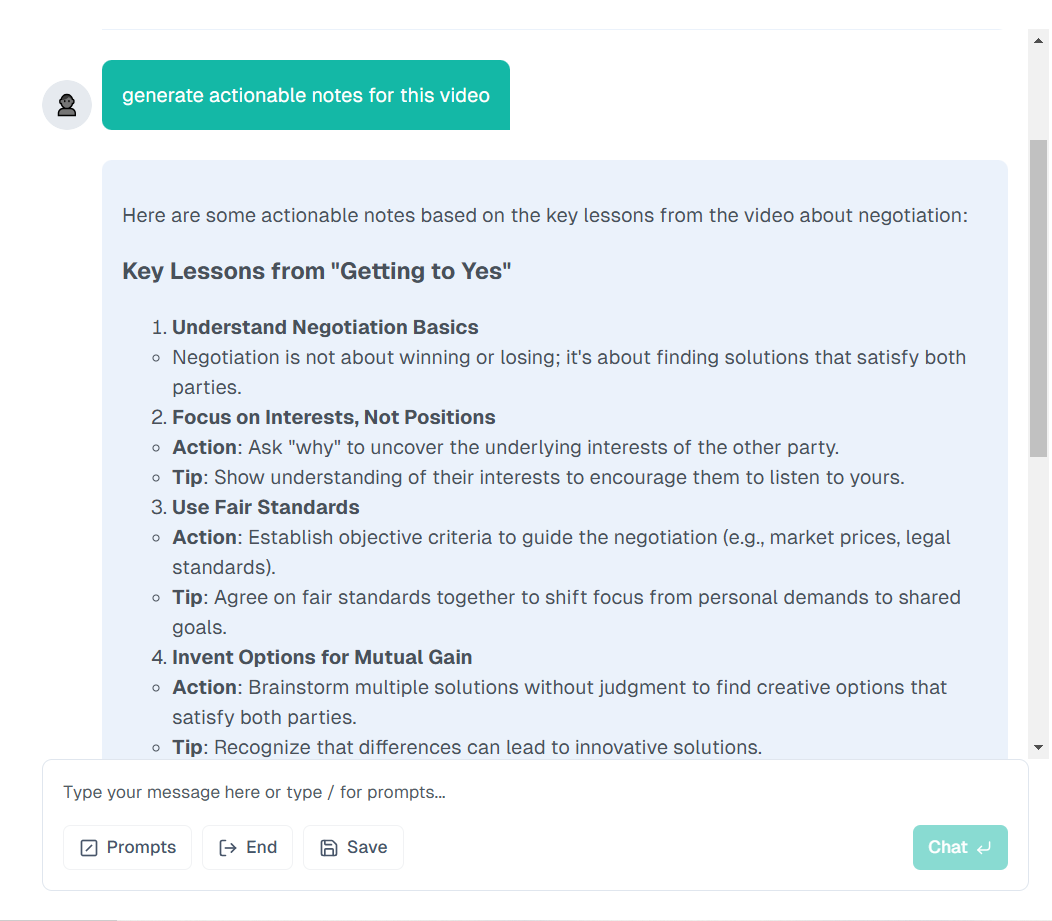Image resolution: width=1052 pixels, height=921 pixels.
Task: Click the enter-arrow icon on Chat button
Action: [984, 848]
